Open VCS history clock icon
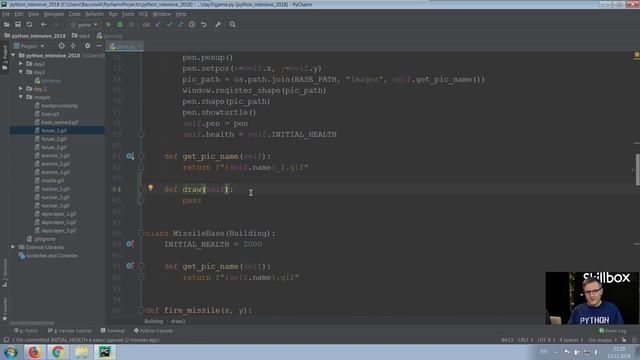The image size is (640, 360). point(192,24)
